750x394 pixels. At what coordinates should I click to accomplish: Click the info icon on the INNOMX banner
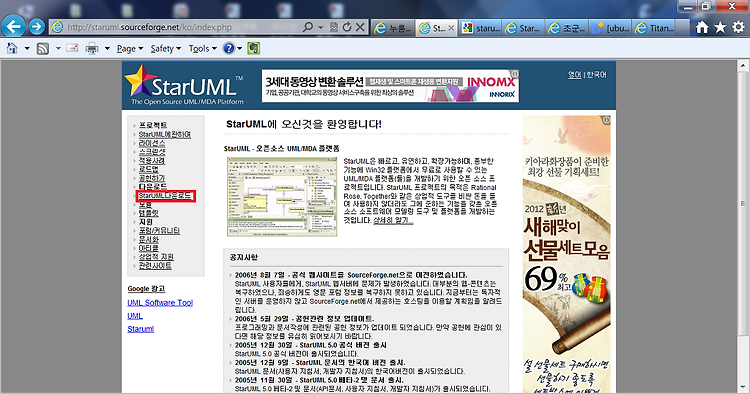pos(515,74)
